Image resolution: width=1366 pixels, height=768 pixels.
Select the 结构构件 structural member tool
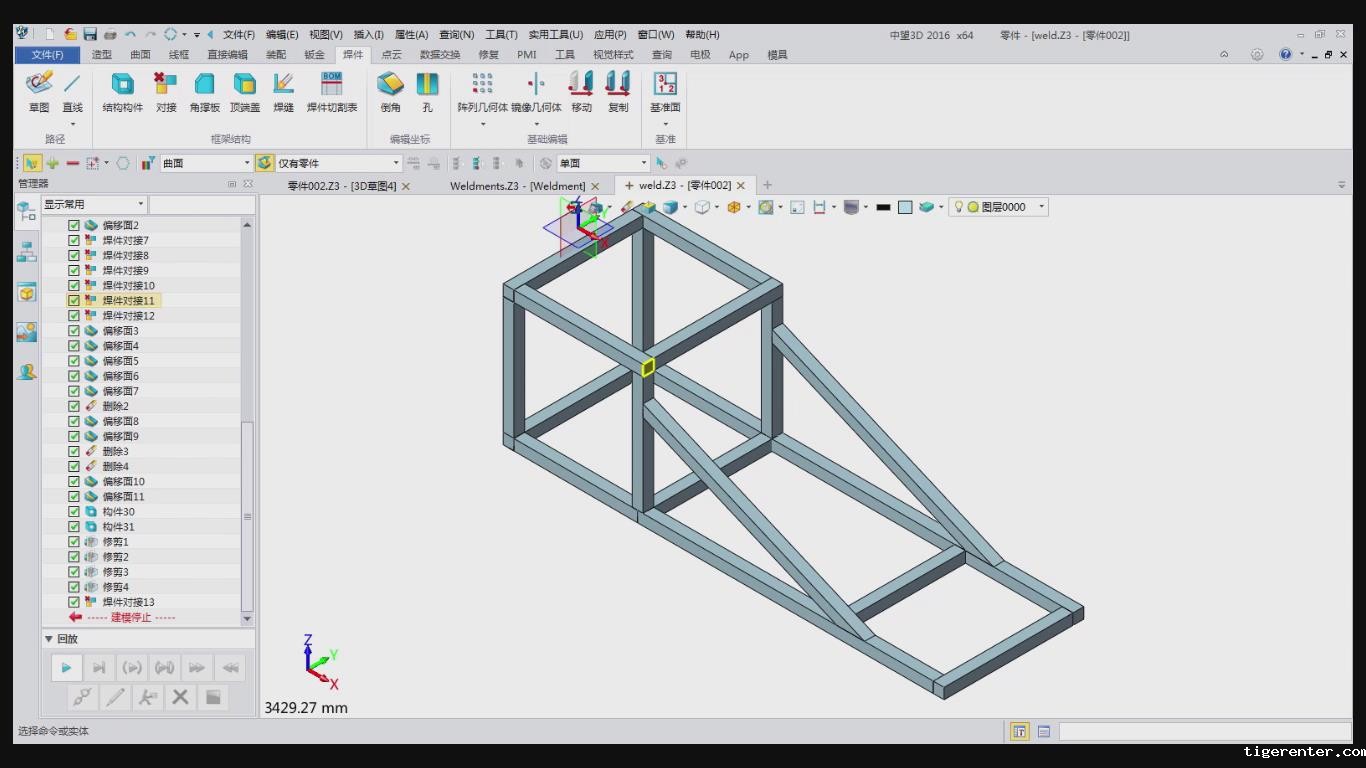click(x=122, y=91)
